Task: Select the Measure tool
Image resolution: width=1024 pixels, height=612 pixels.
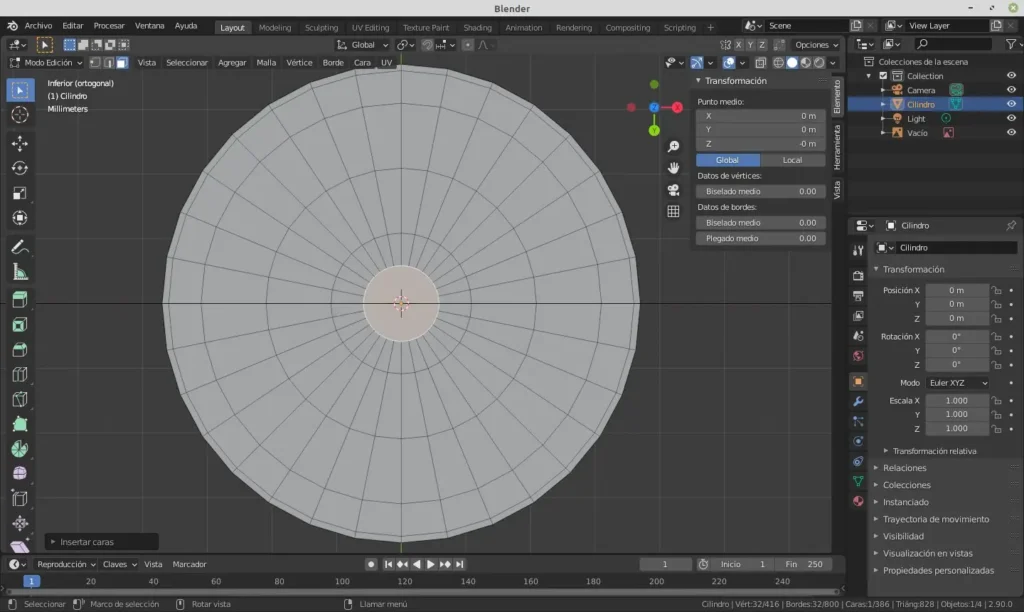Action: pyautogui.click(x=20, y=272)
